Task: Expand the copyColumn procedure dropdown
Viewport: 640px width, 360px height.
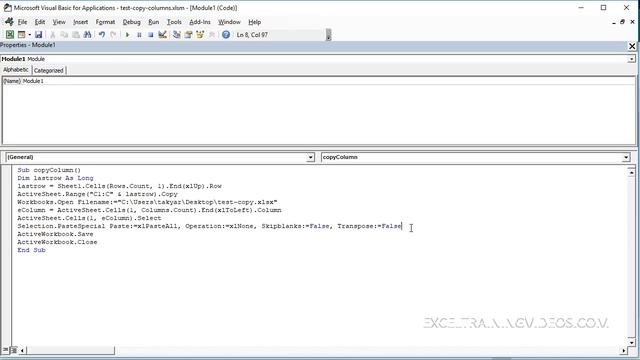Action: (626, 157)
